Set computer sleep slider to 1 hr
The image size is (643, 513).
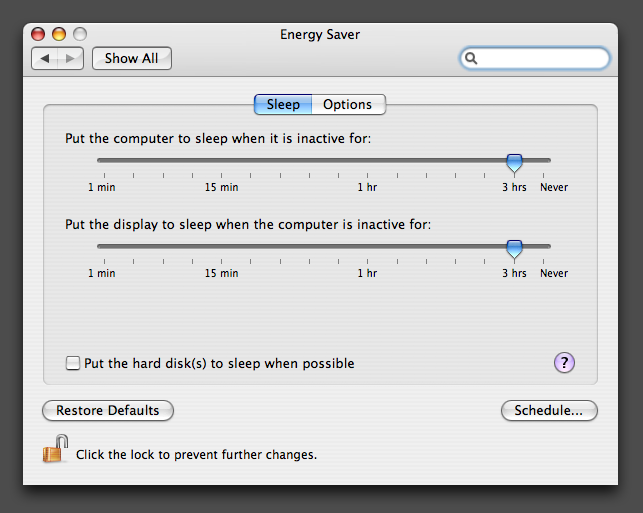(x=368, y=160)
